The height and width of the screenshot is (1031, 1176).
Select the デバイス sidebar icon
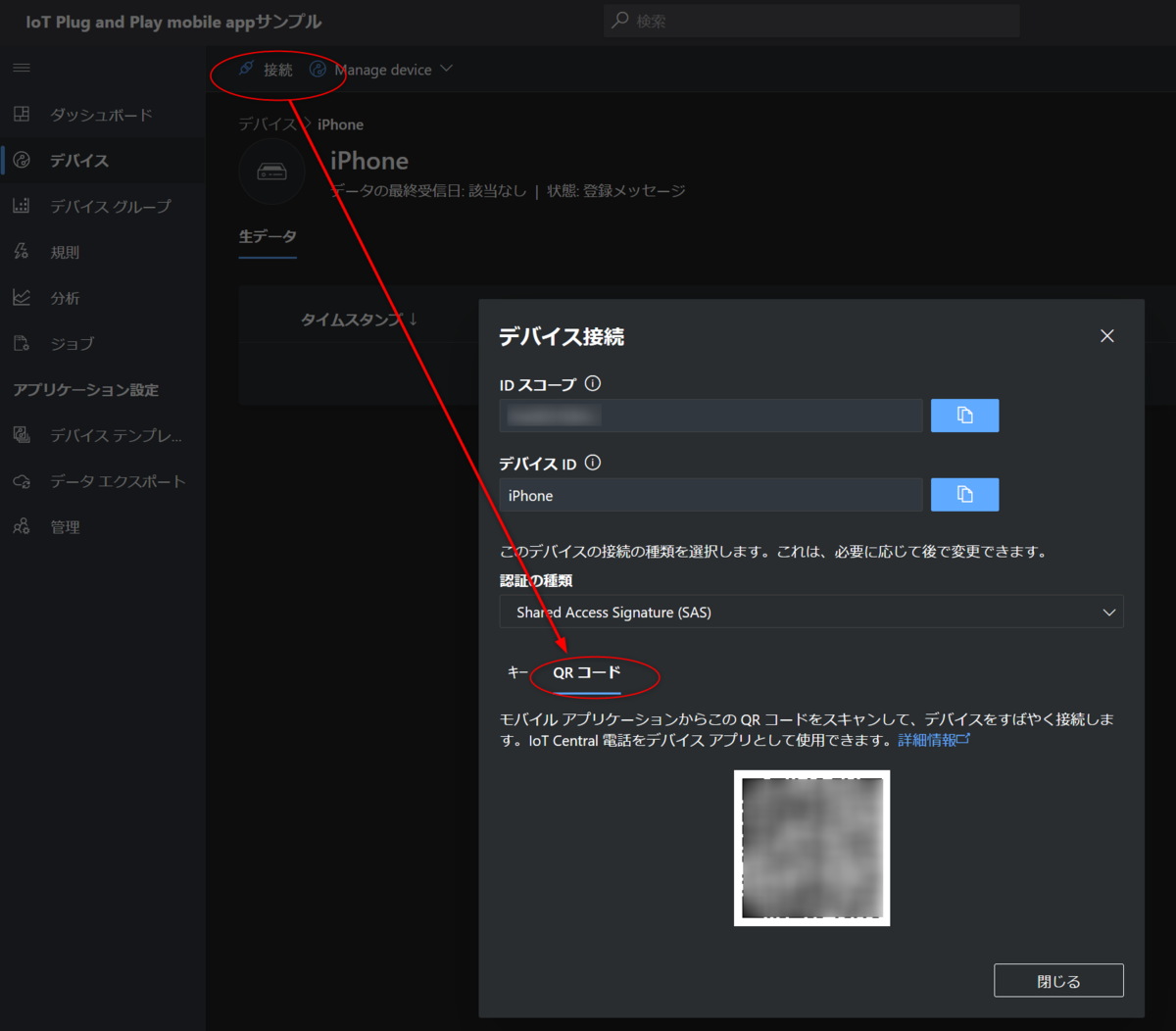[x=22, y=160]
